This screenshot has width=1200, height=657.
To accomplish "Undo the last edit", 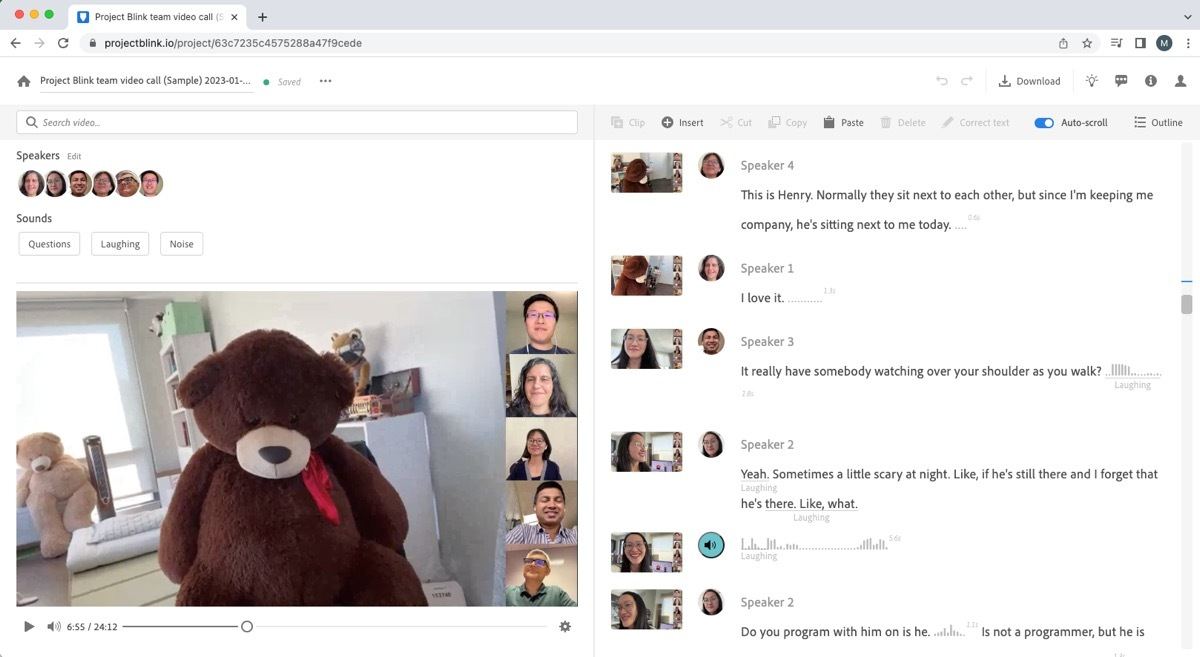I will pos(942,81).
